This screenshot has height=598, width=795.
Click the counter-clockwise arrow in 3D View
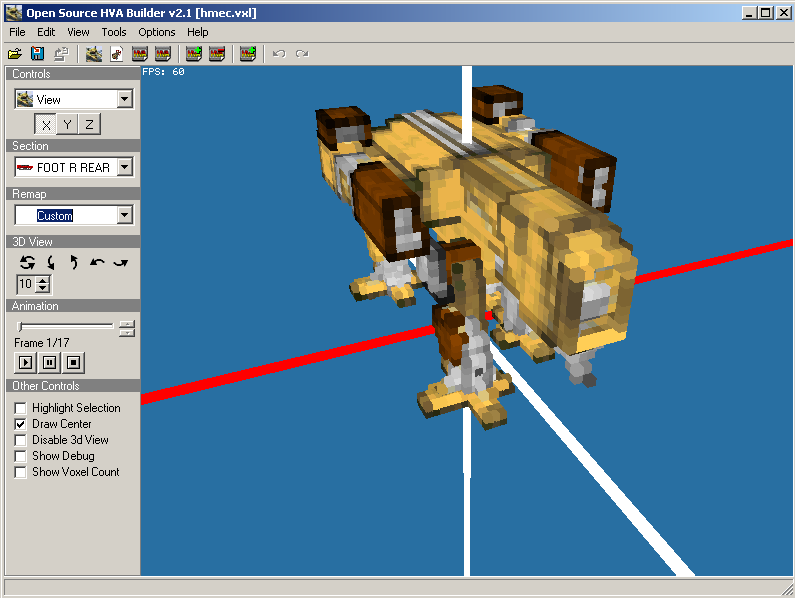[x=97, y=262]
